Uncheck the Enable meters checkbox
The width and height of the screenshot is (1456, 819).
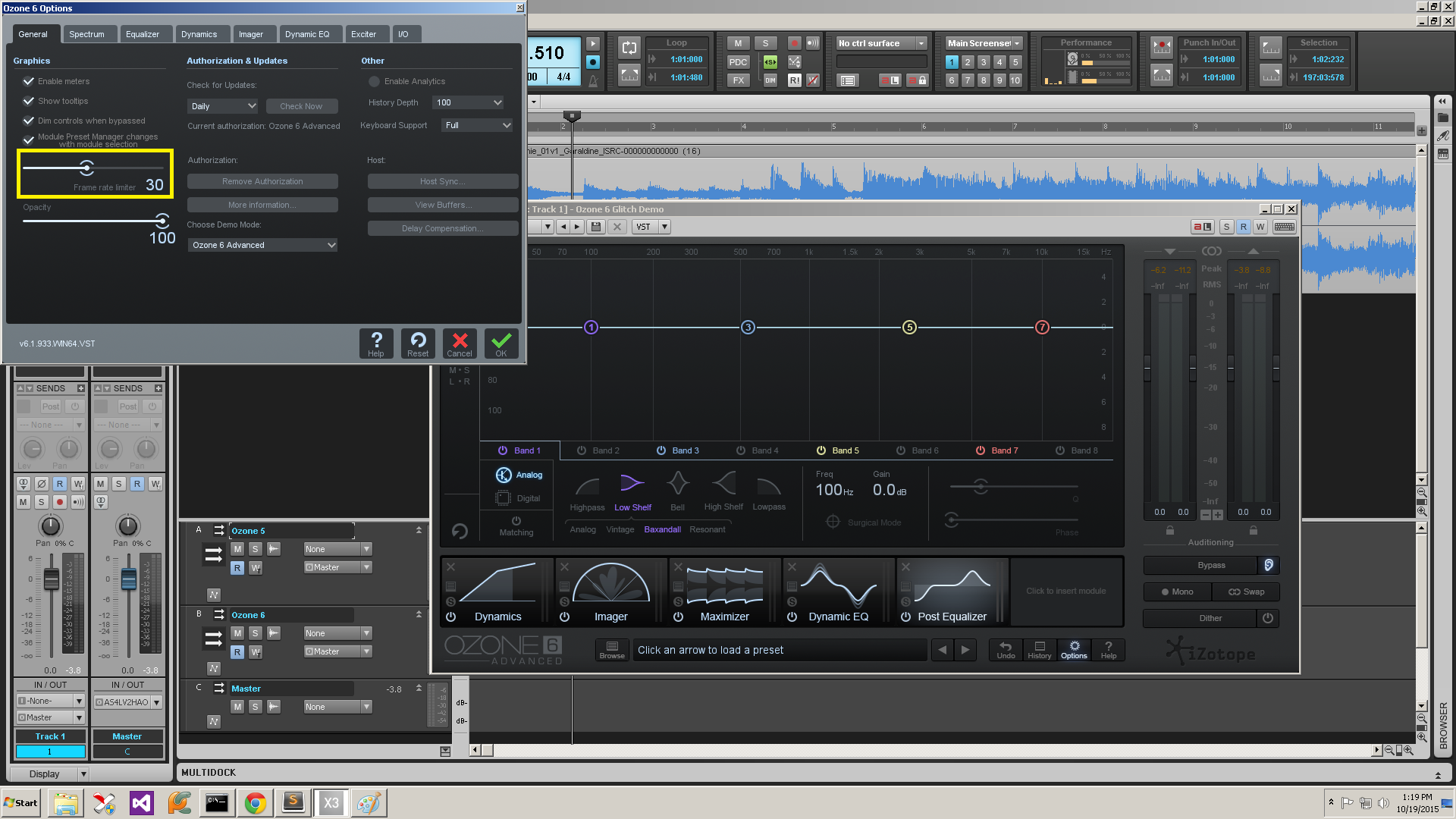pyautogui.click(x=29, y=81)
